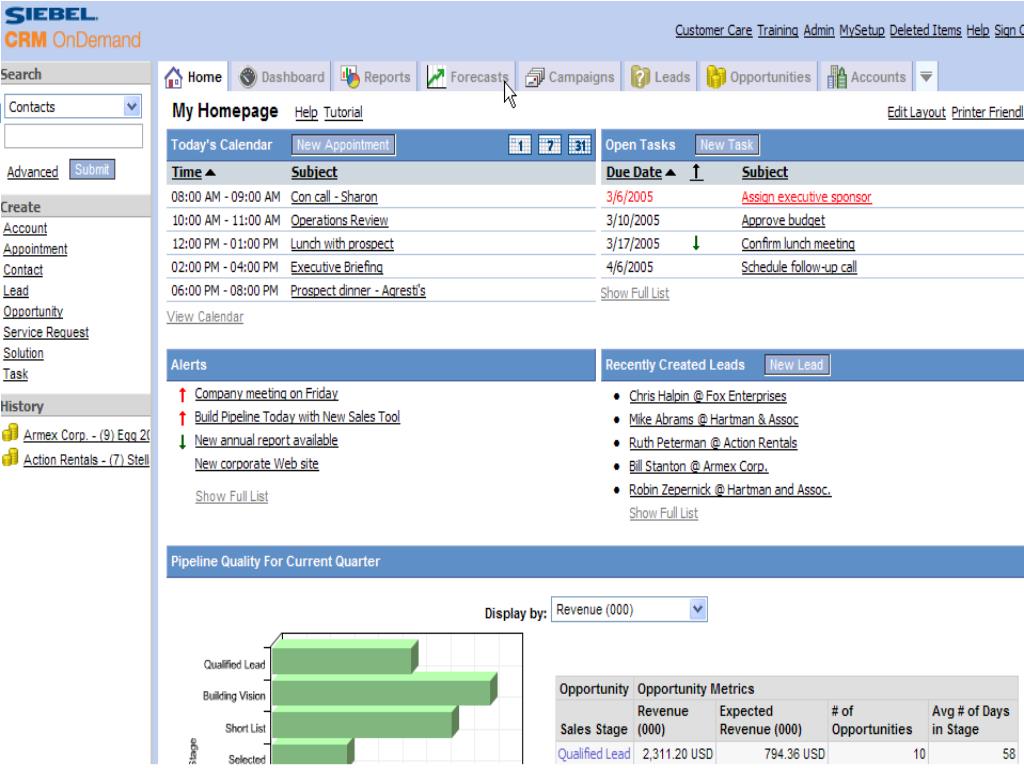Image resolution: width=1024 pixels, height=768 pixels.
Task: Open Advanced search link
Action: coord(33,172)
